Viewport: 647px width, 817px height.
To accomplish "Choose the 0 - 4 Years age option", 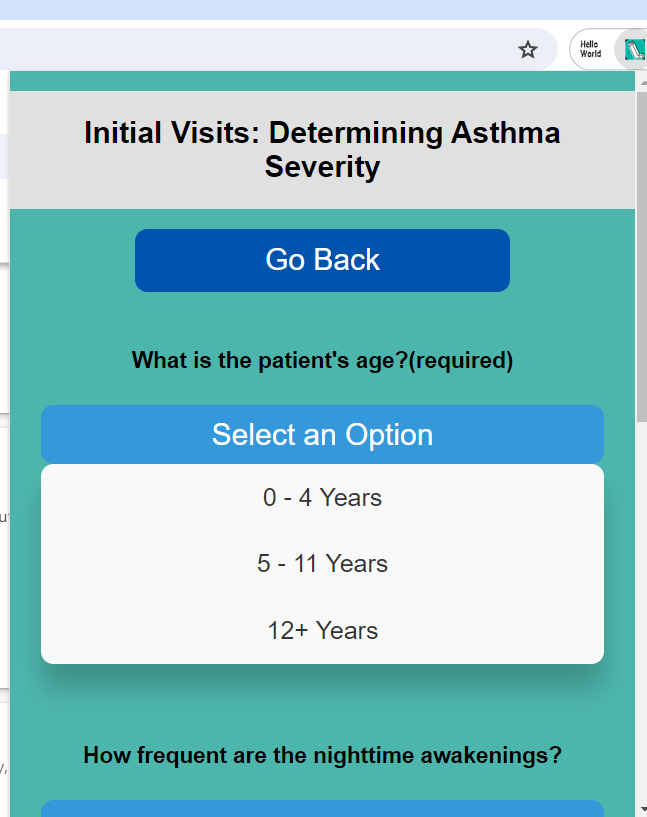I will (x=322, y=498).
